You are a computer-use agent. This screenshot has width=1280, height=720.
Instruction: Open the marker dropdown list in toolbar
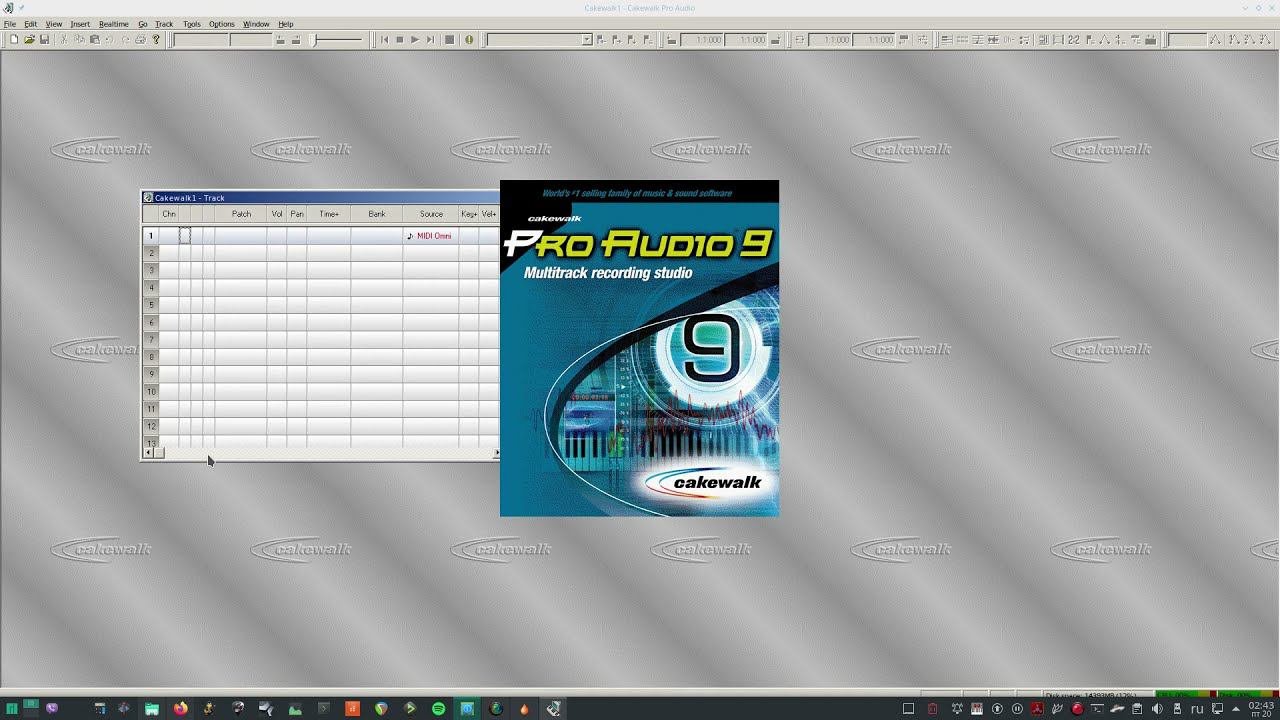(587, 40)
